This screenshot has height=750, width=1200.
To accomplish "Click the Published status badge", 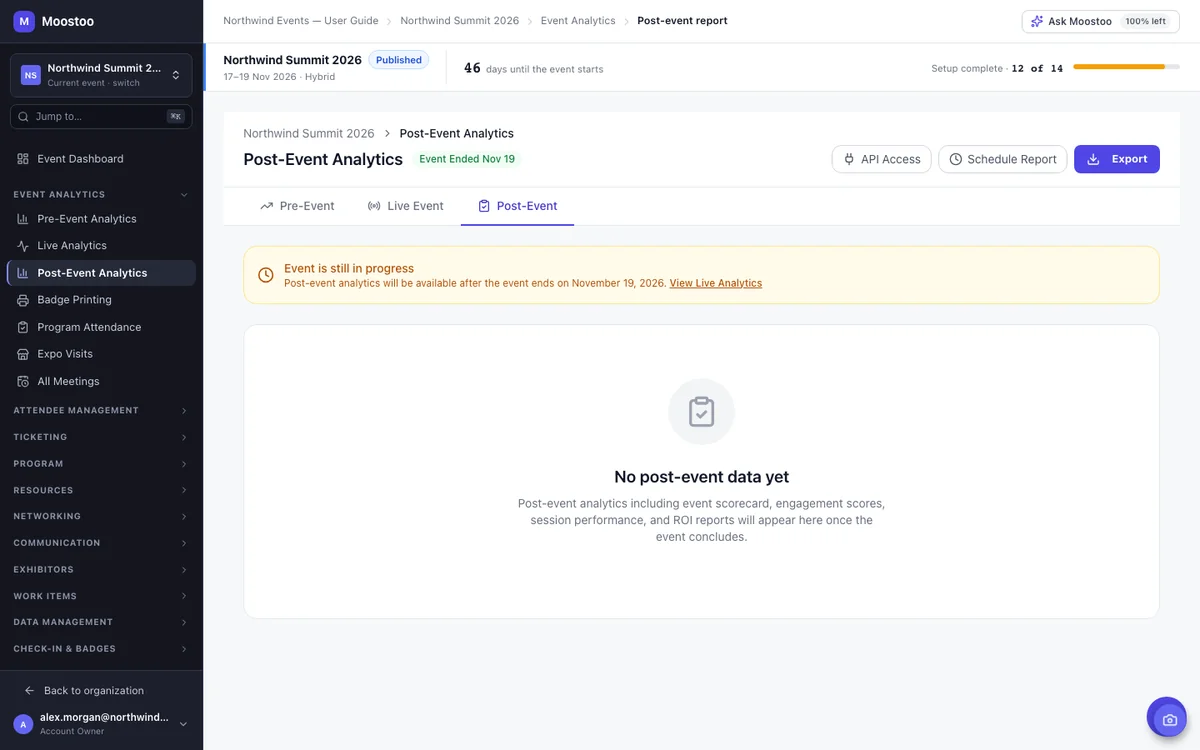I will tap(399, 60).
